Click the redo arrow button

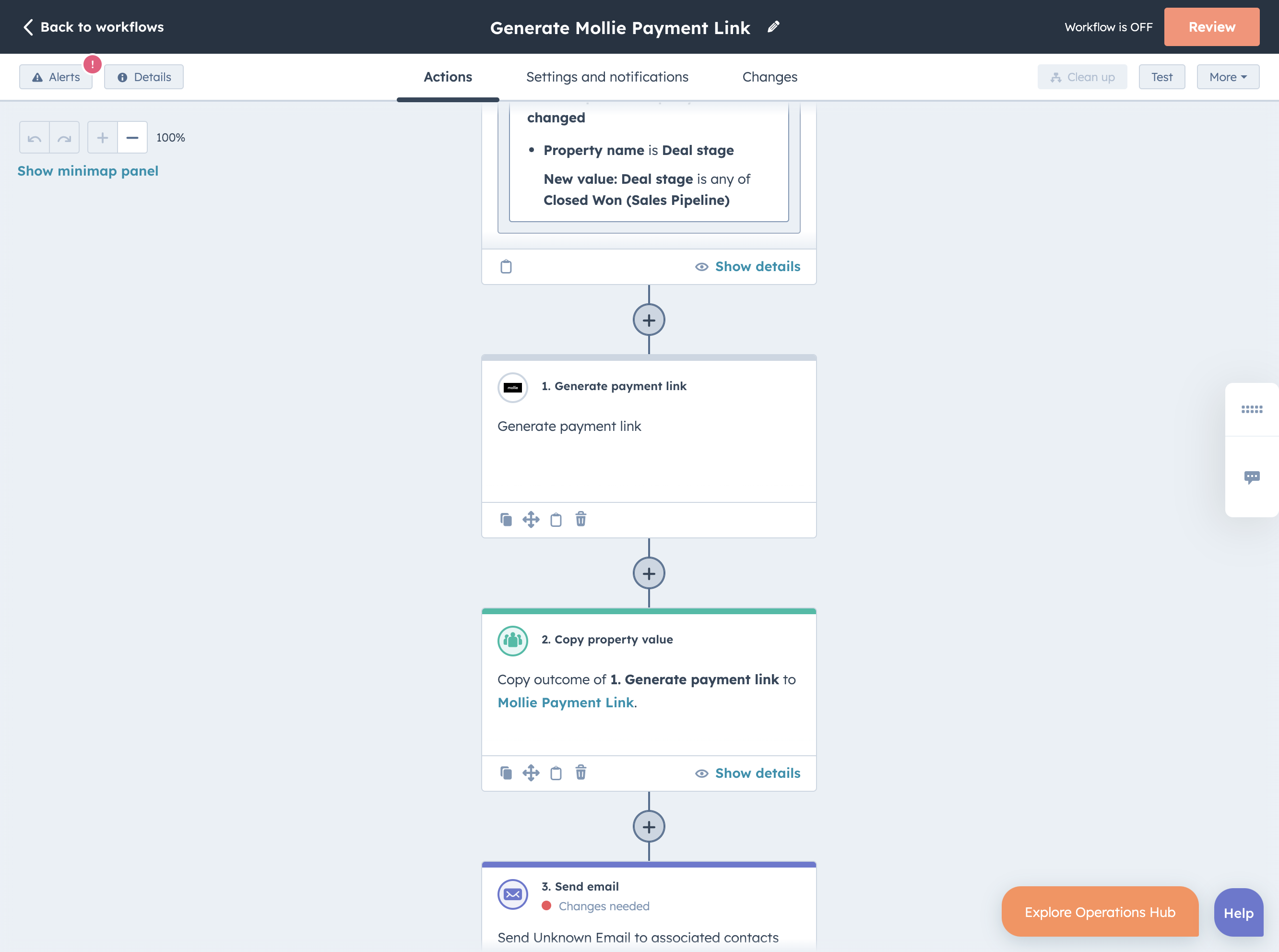pos(65,138)
